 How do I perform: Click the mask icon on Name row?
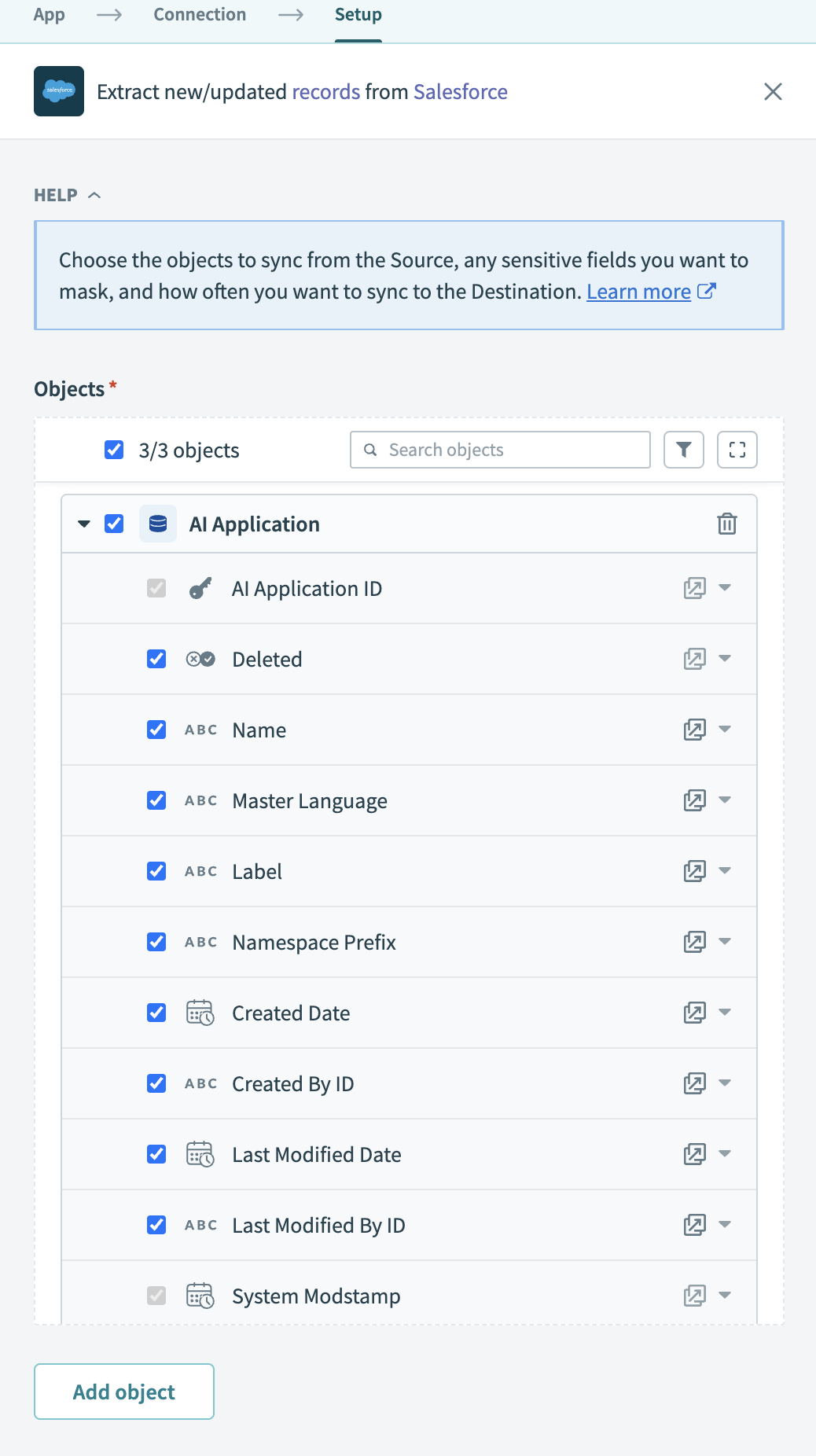(694, 730)
